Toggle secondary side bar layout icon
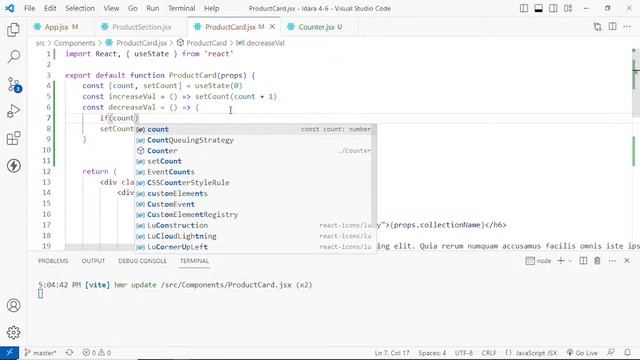 point(553,9)
